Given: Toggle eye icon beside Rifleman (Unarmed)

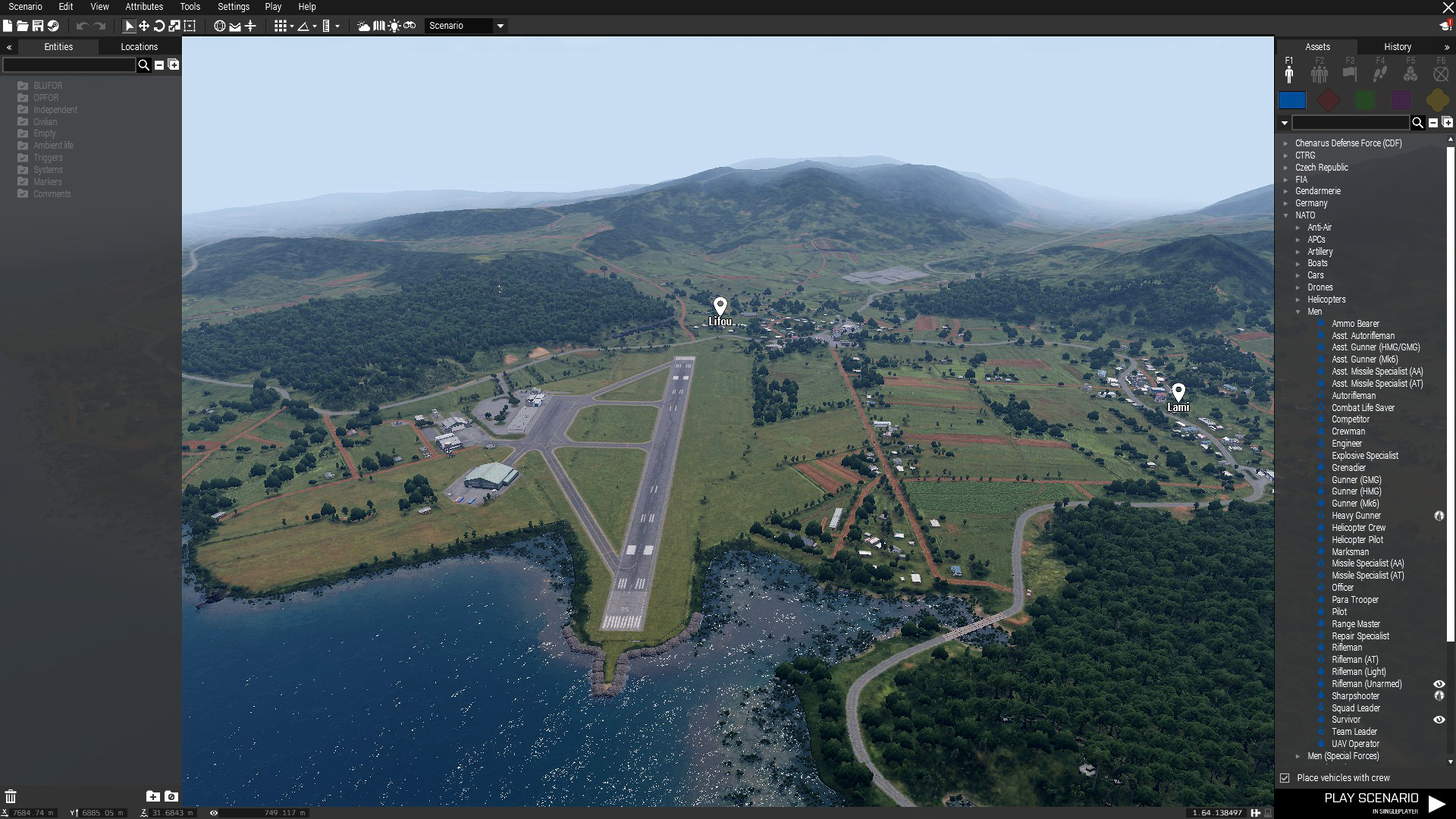Looking at the screenshot, I should pyautogui.click(x=1439, y=684).
